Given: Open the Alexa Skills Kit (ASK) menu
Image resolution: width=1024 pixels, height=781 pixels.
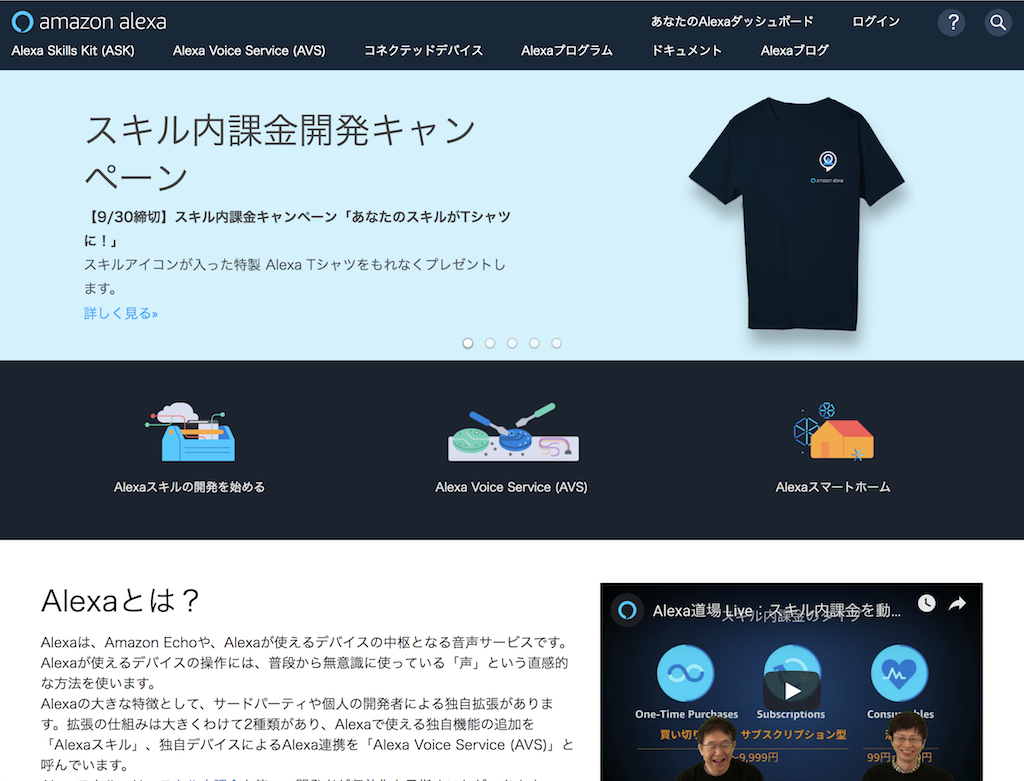Looking at the screenshot, I should click(72, 50).
